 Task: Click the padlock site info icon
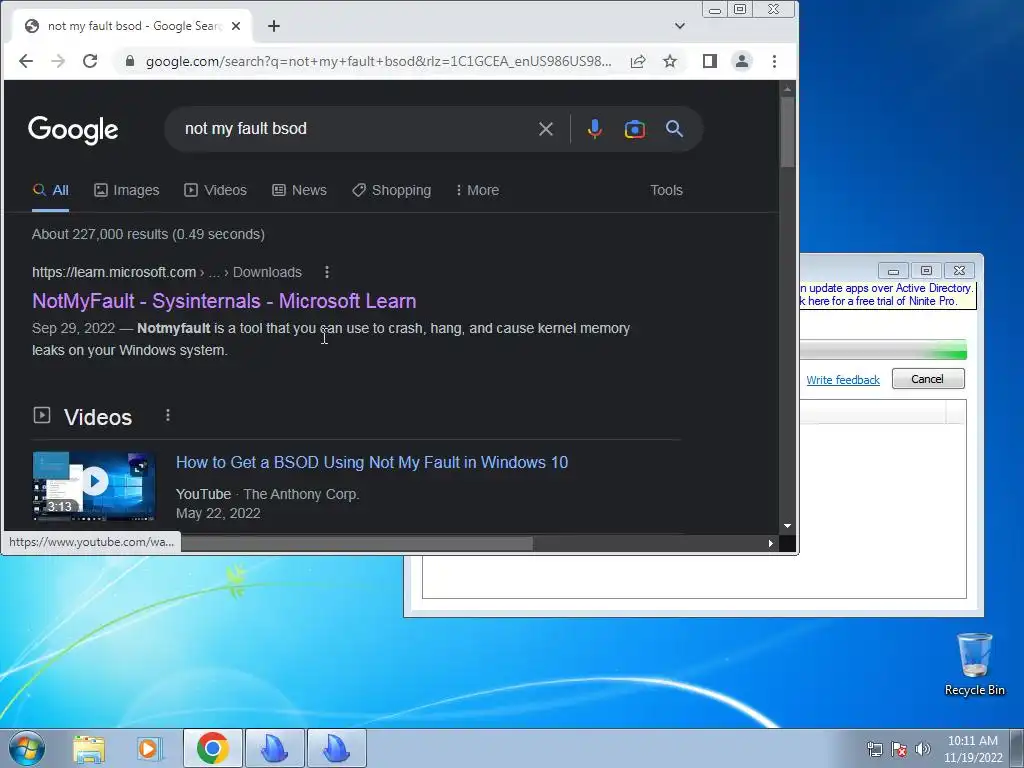pyautogui.click(x=130, y=61)
